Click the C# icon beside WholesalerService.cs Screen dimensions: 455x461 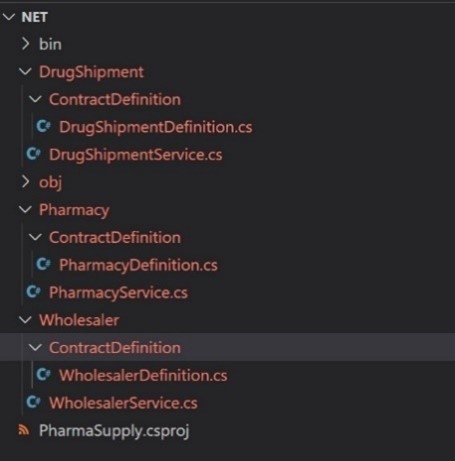coord(33,402)
